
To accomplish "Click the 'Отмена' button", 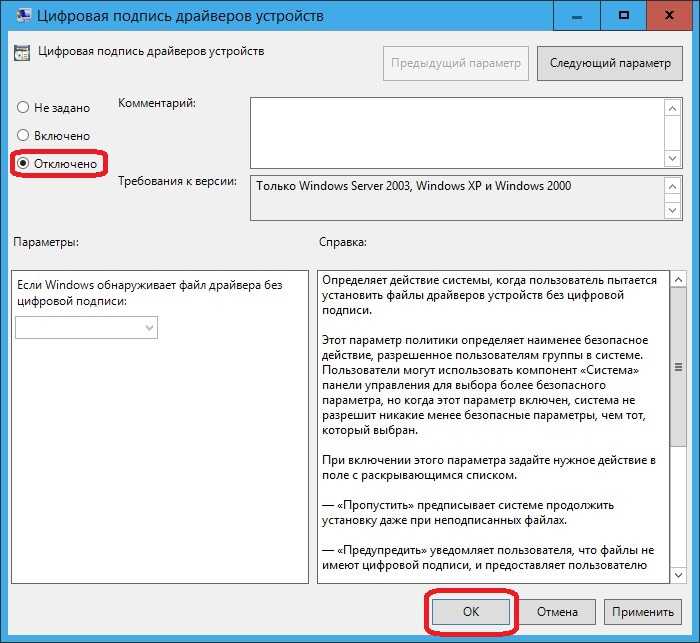I will point(557,611).
